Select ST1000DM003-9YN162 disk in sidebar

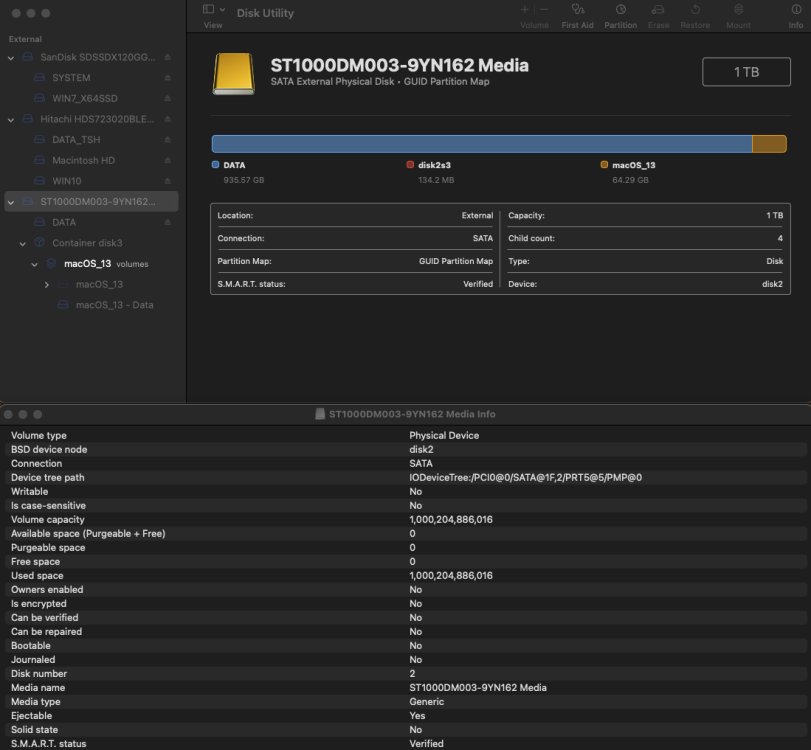click(92, 202)
